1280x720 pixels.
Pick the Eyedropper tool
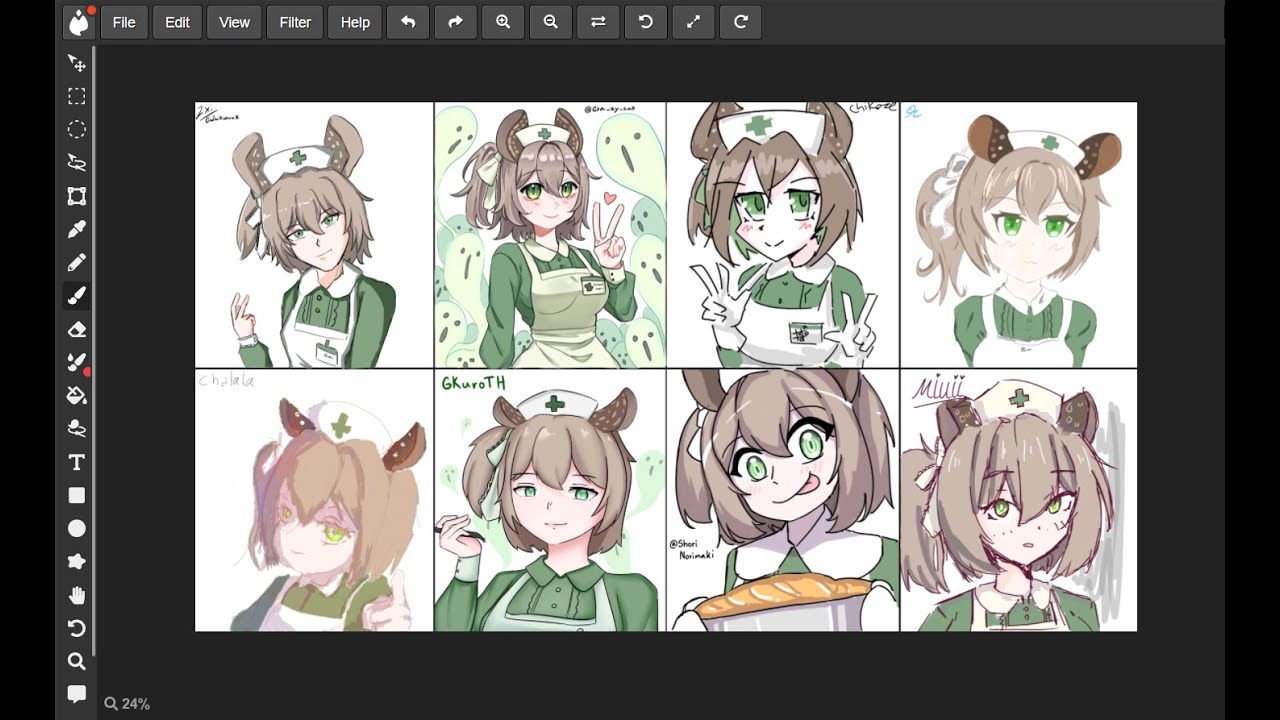tap(76, 229)
